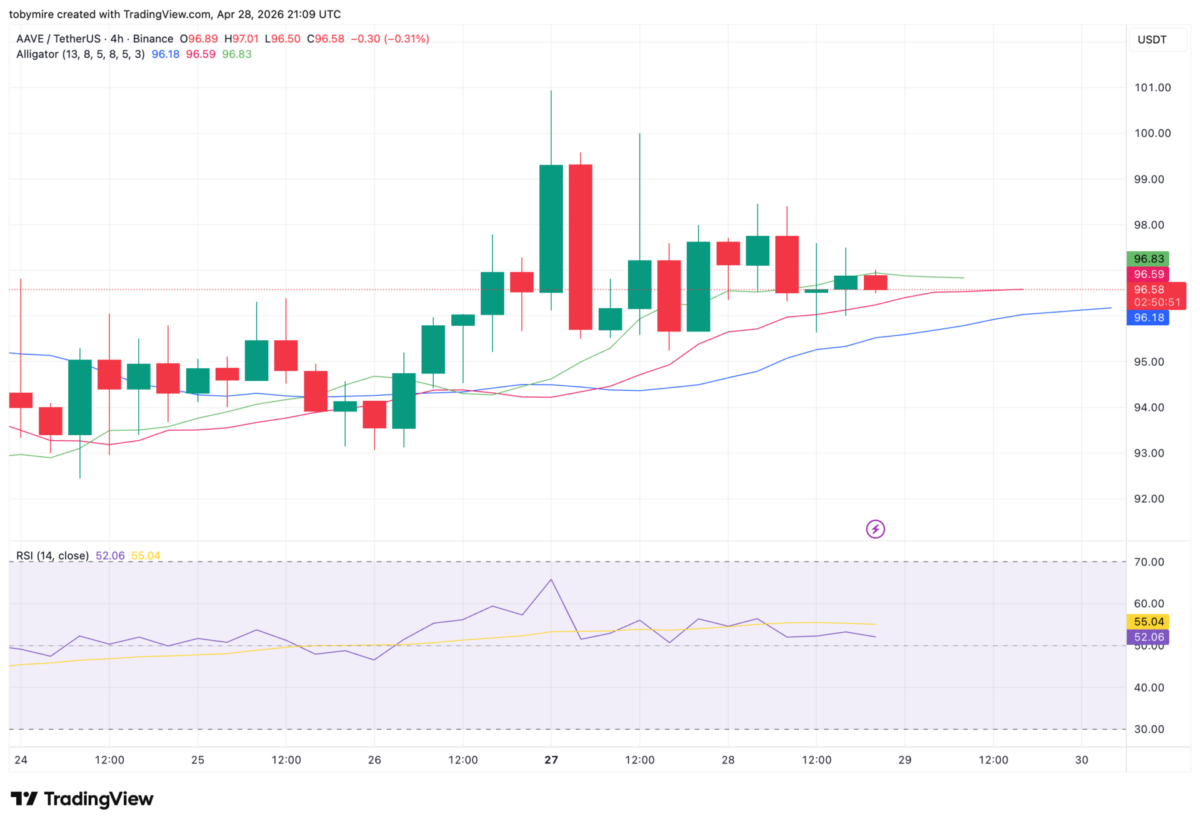Click the 70.00 level on RSI axis
This screenshot has width=1200, height=826.
(x=1149, y=562)
